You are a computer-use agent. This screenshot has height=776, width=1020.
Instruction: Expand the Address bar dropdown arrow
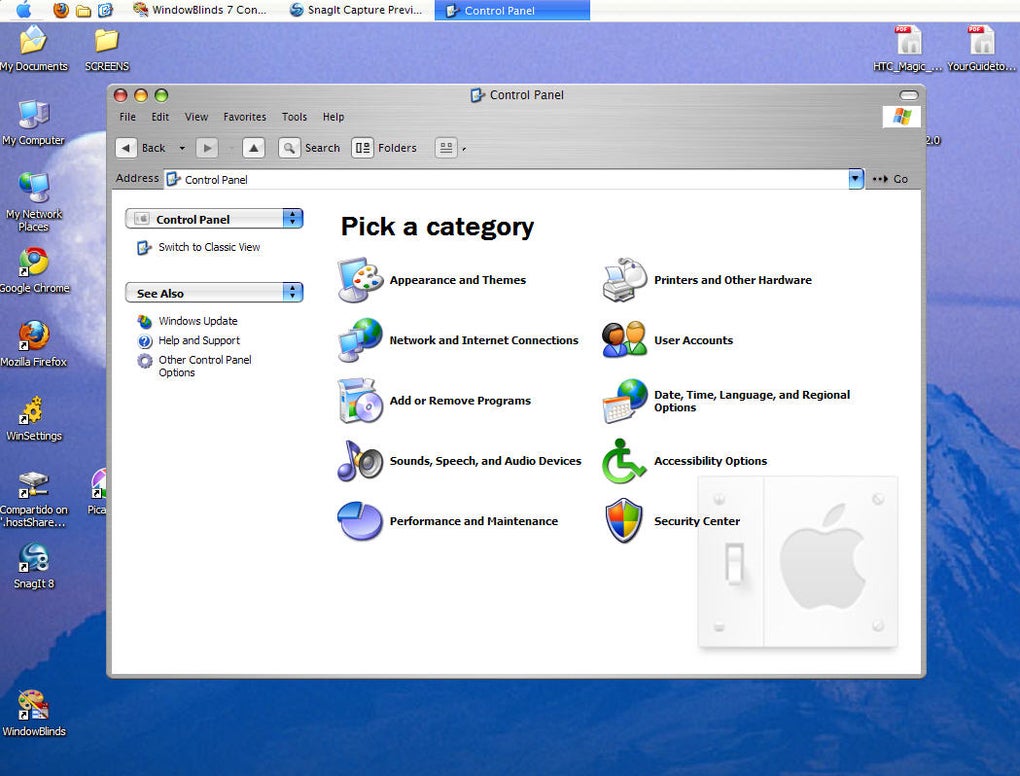pos(856,179)
